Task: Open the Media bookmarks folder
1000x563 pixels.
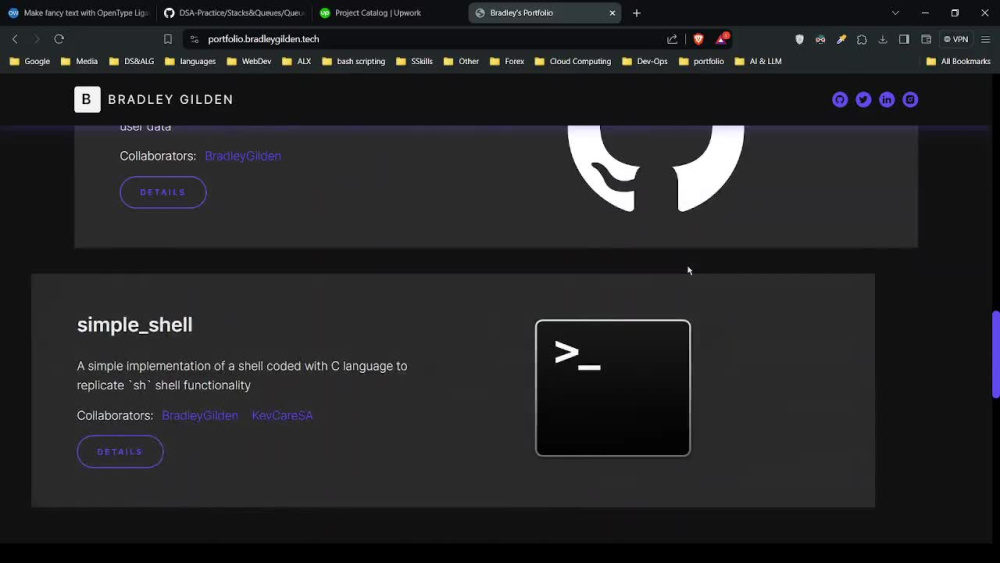Action: (79, 61)
